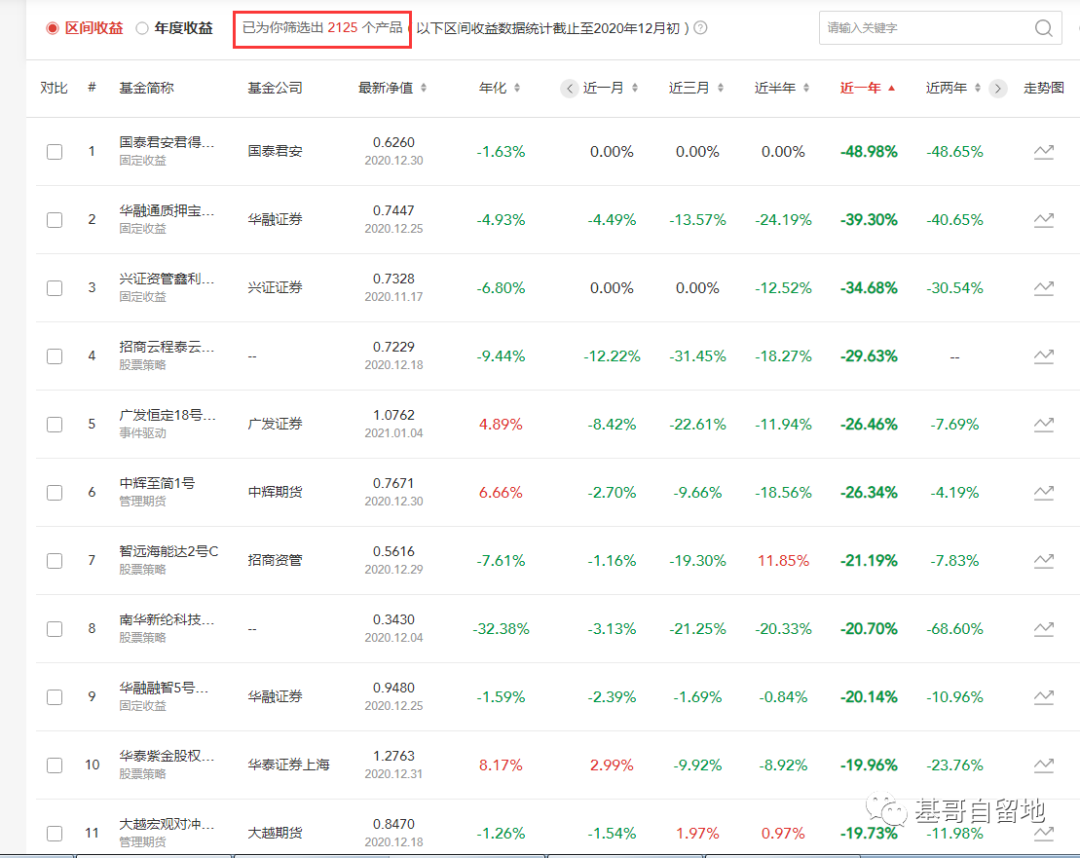Image resolution: width=1080 pixels, height=858 pixels.
Task: Tick compare checkbox for 华泰紫金股权 row
Action: tap(54, 765)
